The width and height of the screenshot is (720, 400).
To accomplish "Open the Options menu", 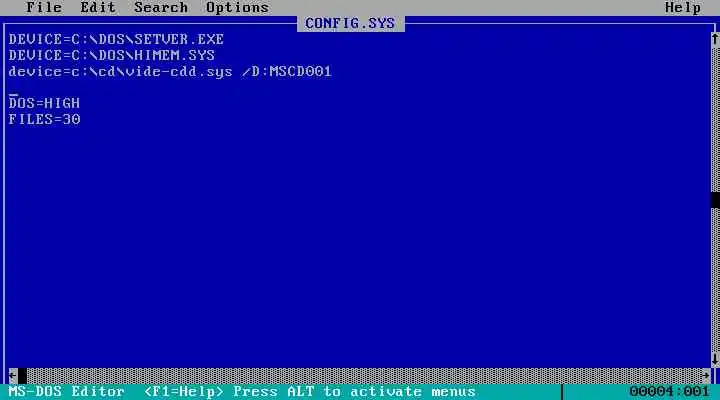I will click(237, 8).
